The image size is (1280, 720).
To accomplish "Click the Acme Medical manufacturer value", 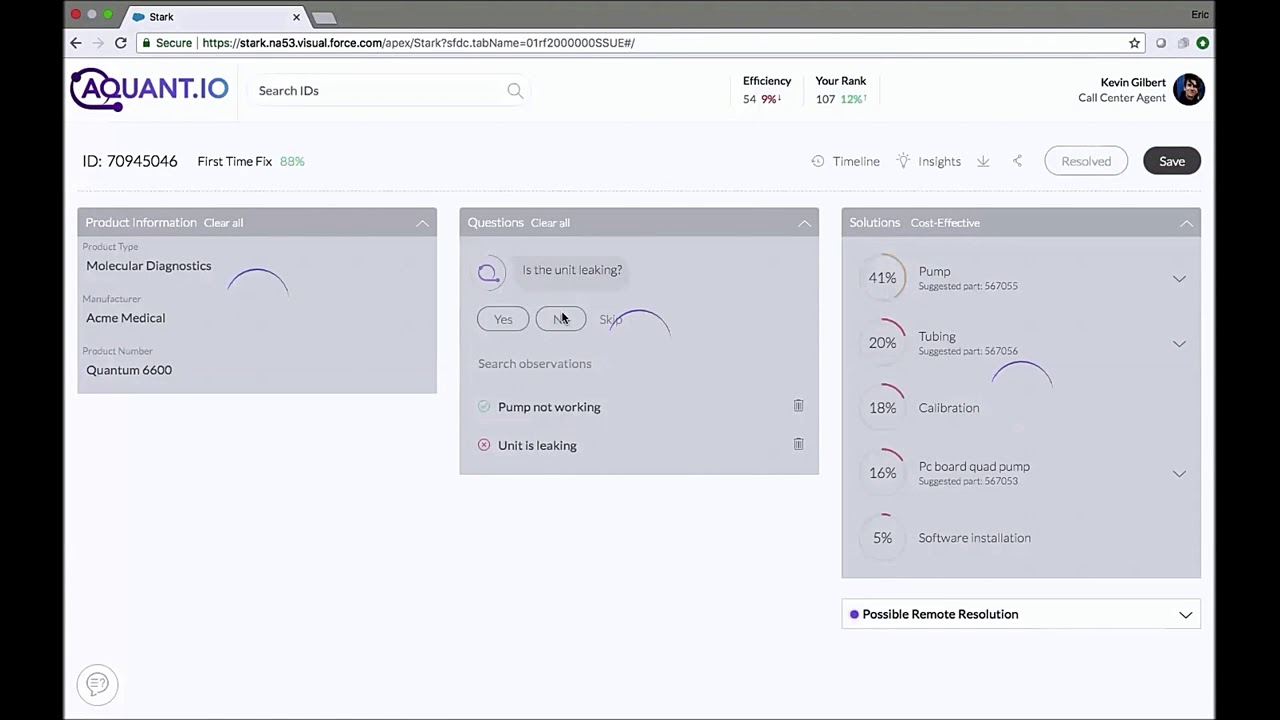I will click(125, 318).
